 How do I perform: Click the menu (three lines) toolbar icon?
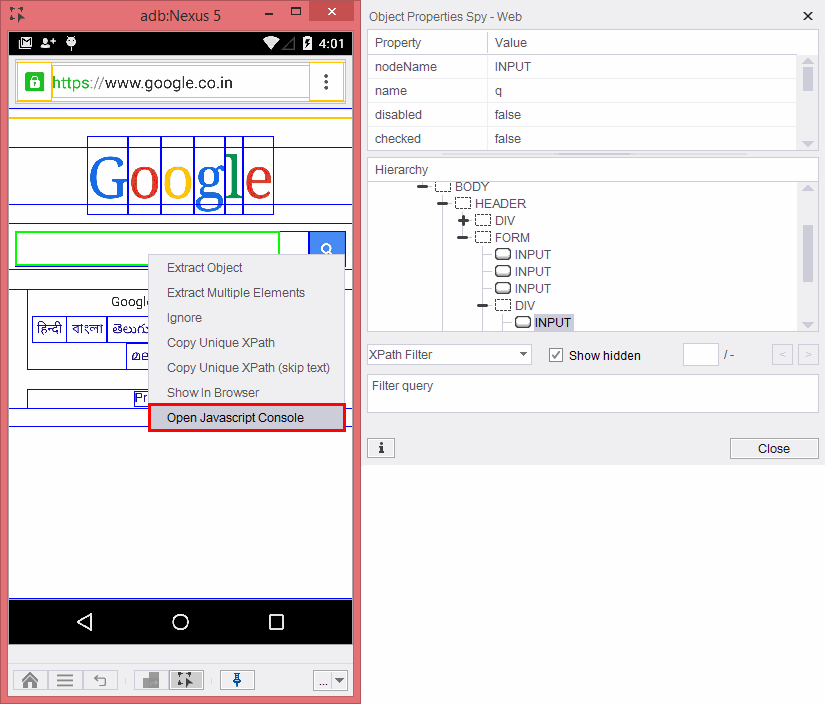(x=65, y=680)
